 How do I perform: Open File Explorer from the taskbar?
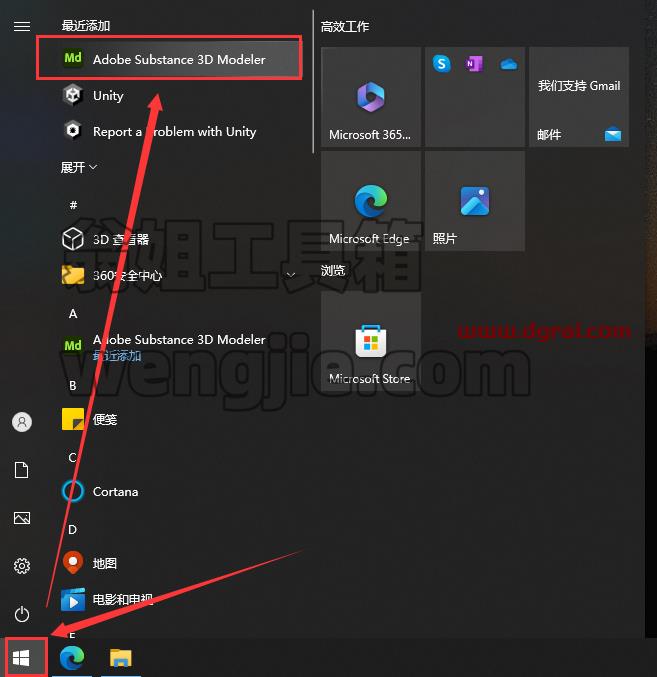[x=121, y=658]
